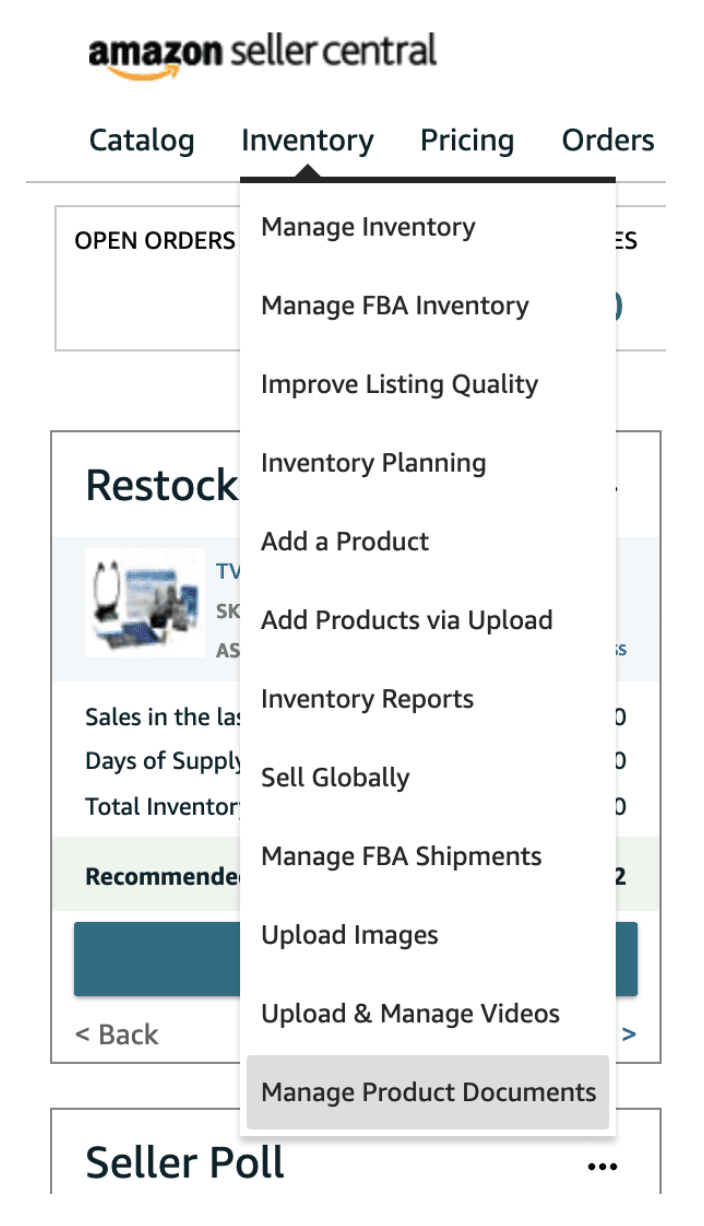Choose Add a Product
The height and width of the screenshot is (1226, 704).
427,542
